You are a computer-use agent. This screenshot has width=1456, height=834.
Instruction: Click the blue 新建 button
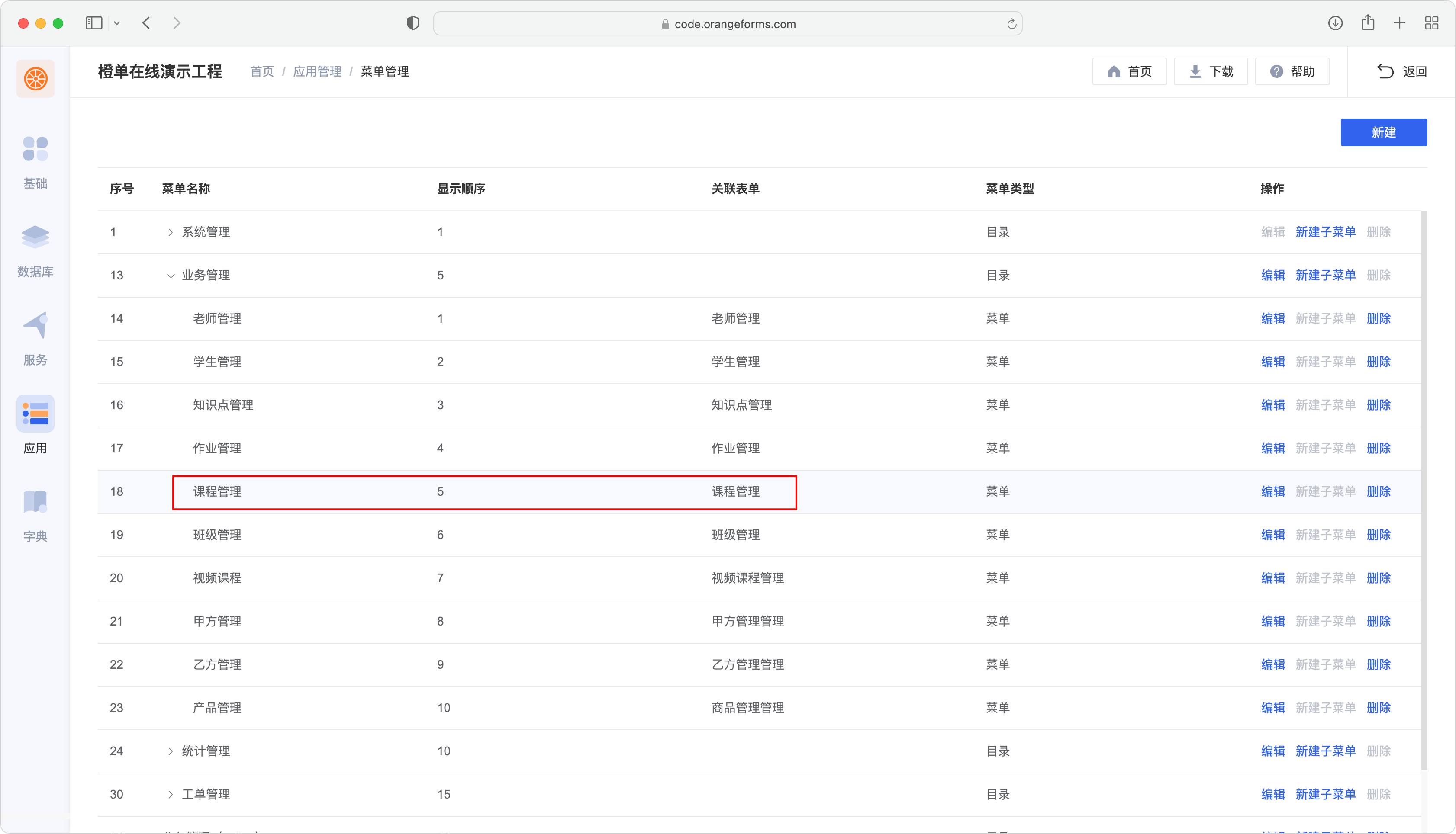pyautogui.click(x=1383, y=132)
